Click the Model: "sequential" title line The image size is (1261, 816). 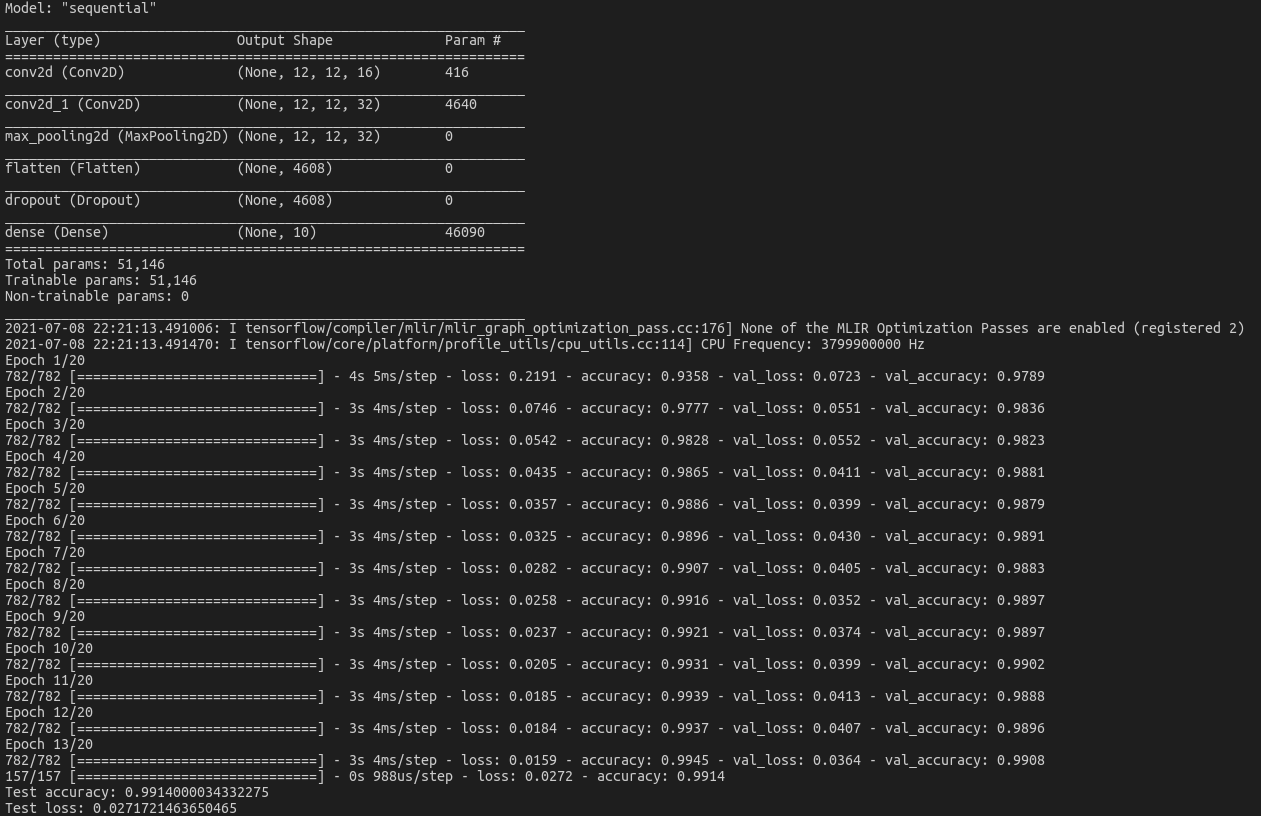click(79, 8)
